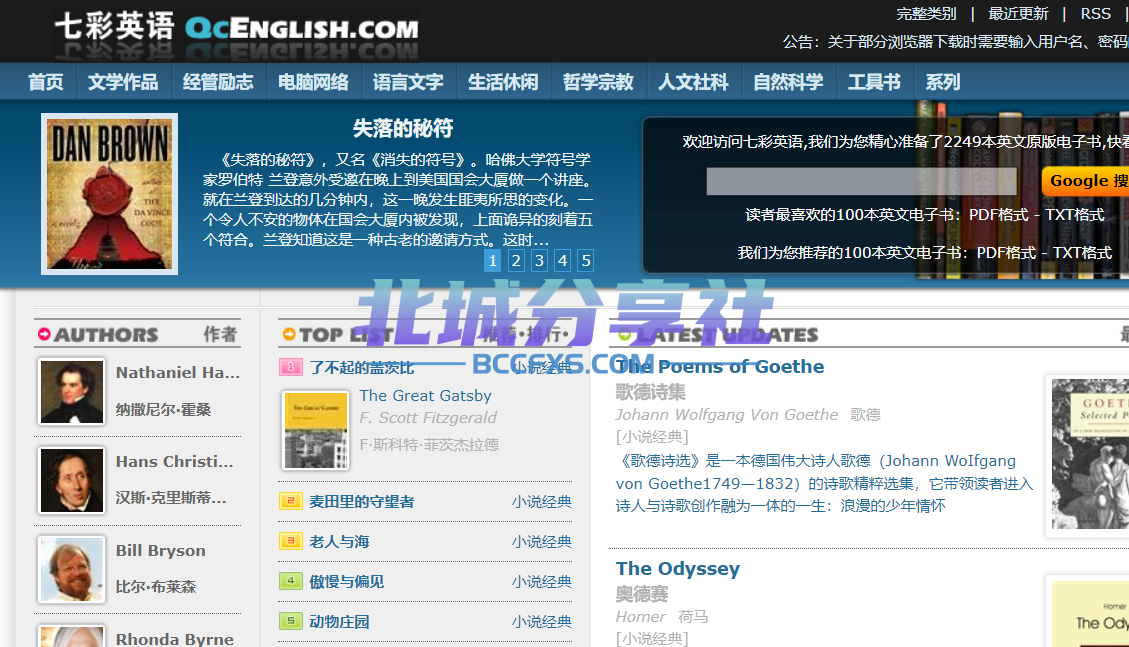Open TXT格式 of readers' favorite 100 books

coord(1074,214)
